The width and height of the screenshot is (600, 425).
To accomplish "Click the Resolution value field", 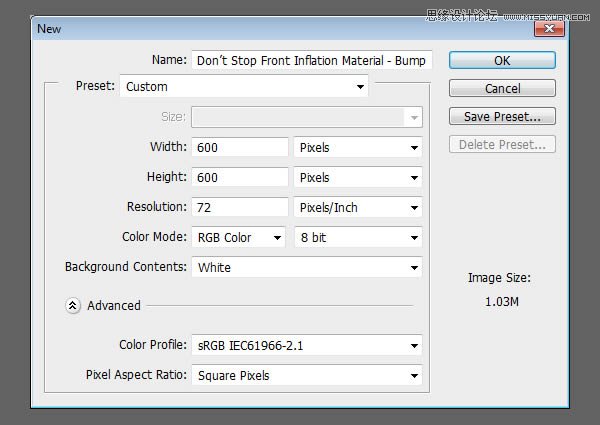I will (x=240, y=208).
